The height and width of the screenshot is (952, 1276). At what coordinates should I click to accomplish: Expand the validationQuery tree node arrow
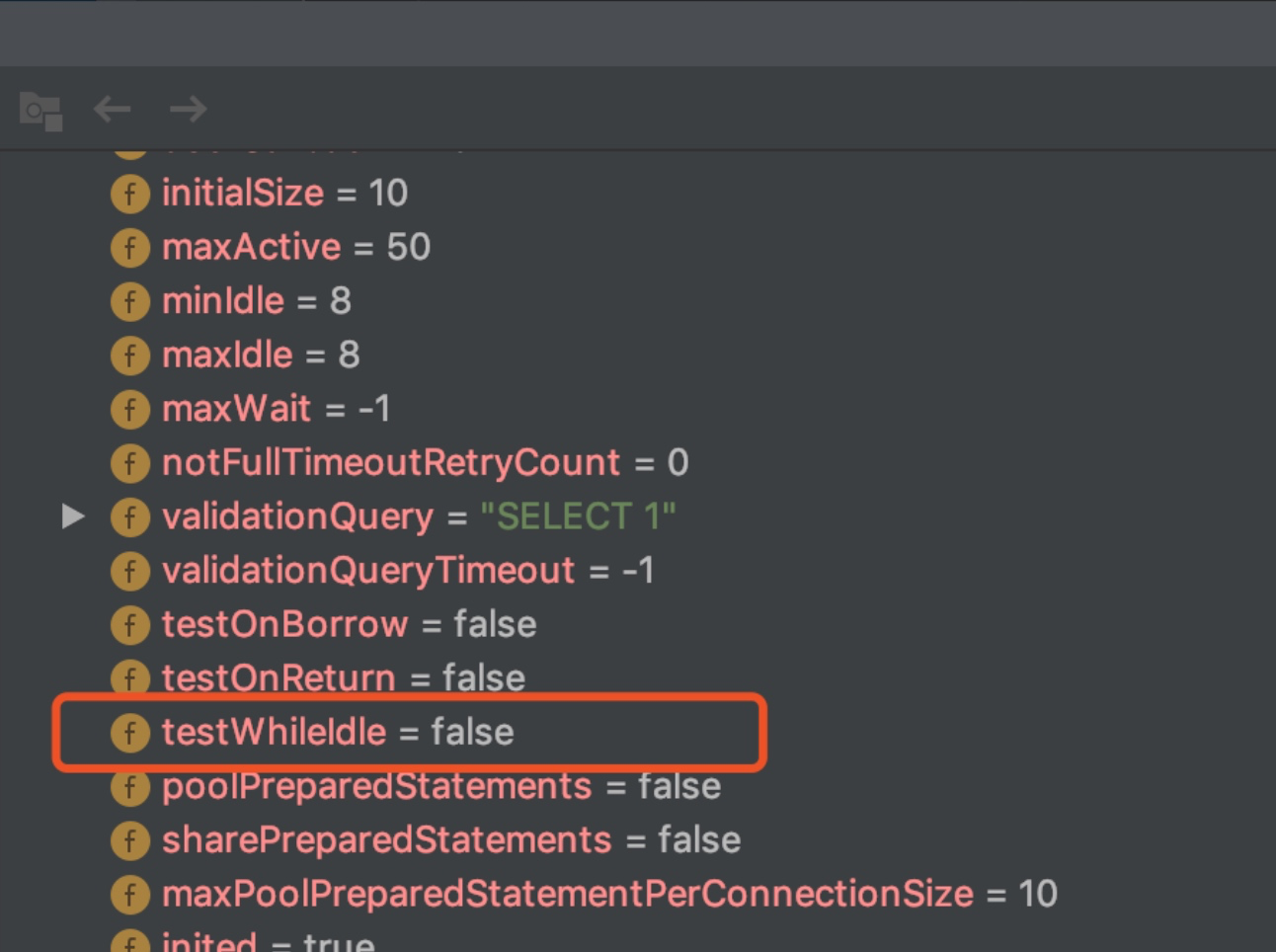click(x=73, y=516)
